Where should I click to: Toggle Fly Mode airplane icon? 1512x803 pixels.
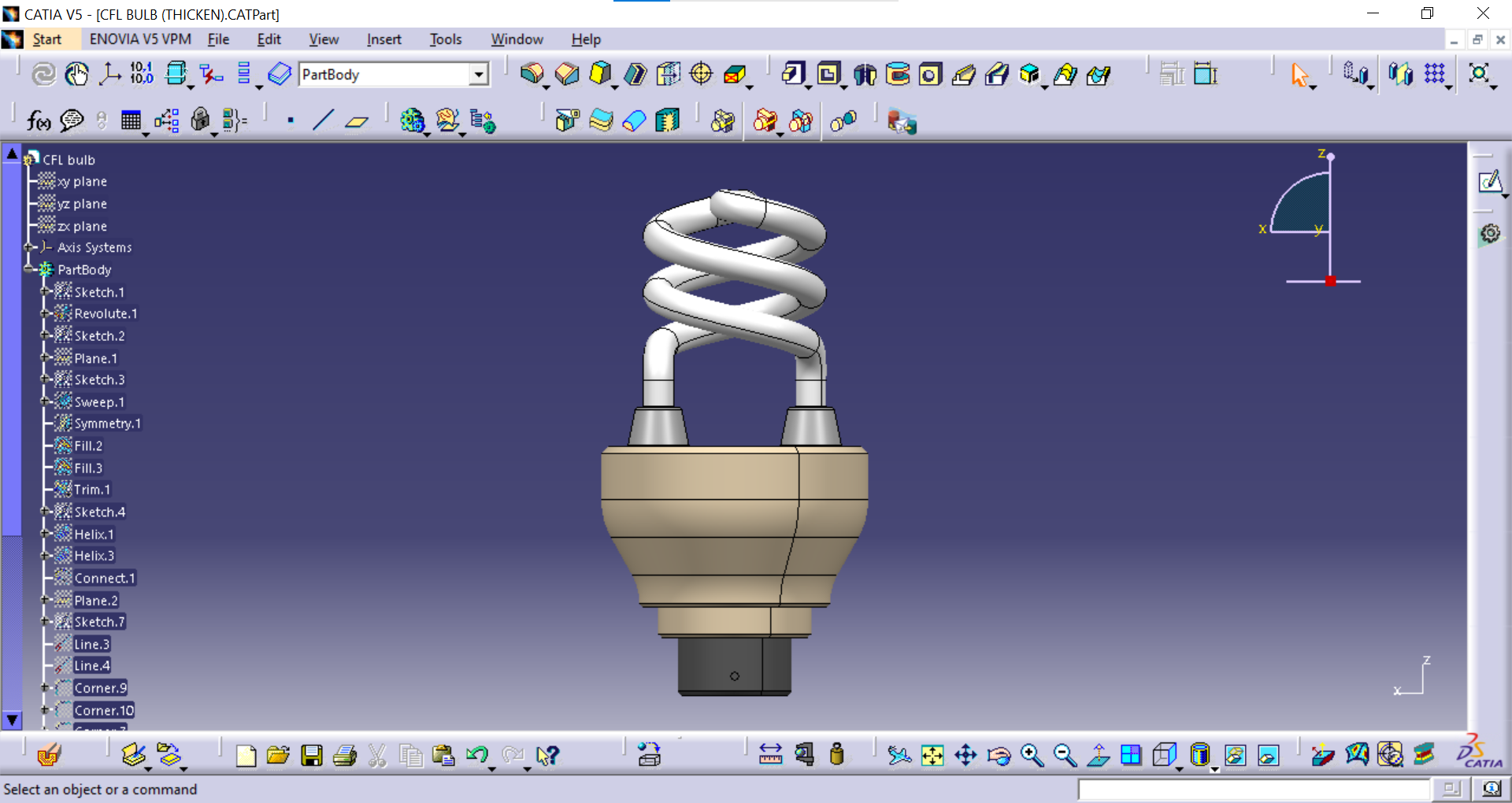[899, 755]
